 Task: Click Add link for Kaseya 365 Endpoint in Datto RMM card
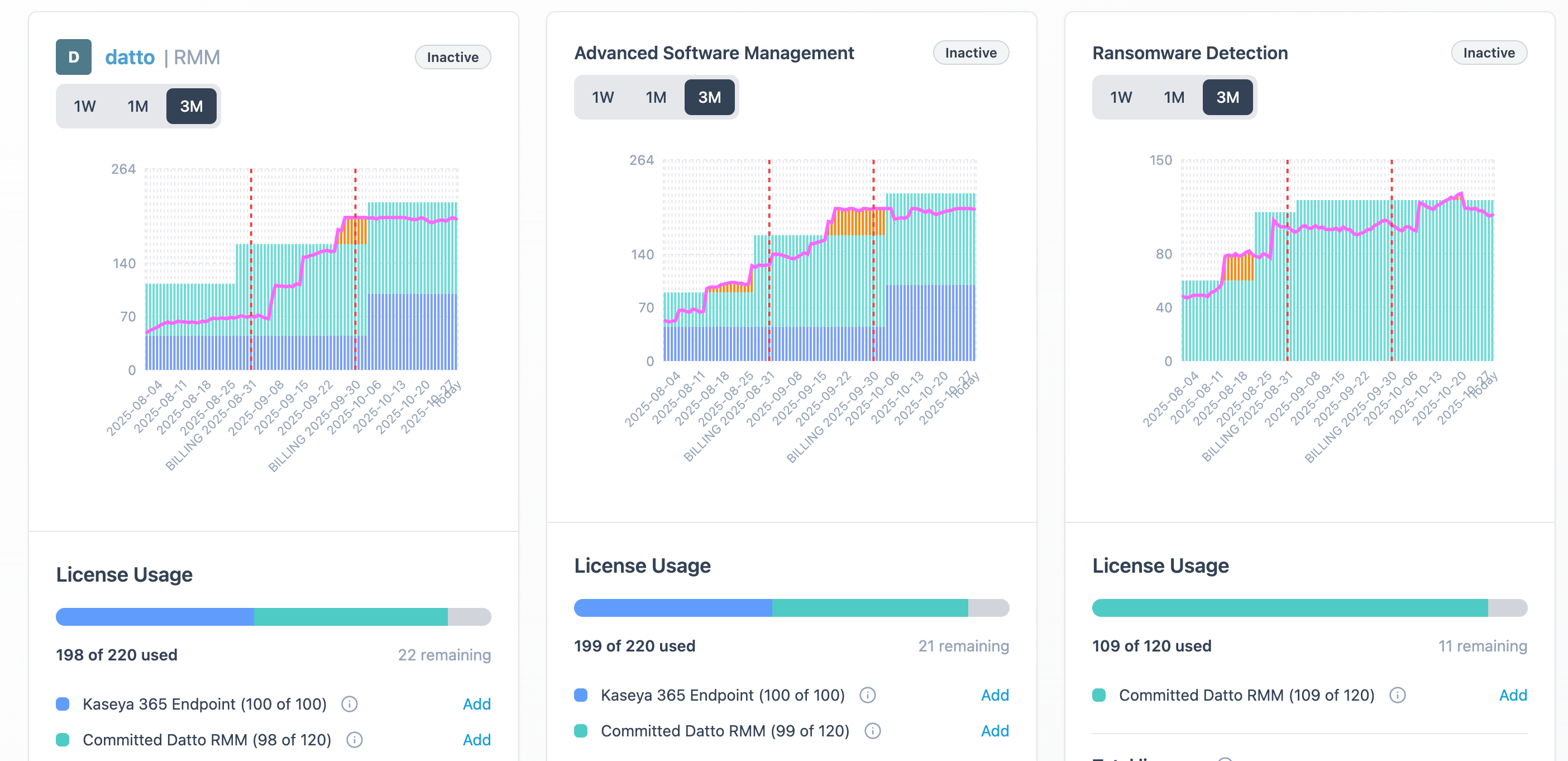coord(477,703)
